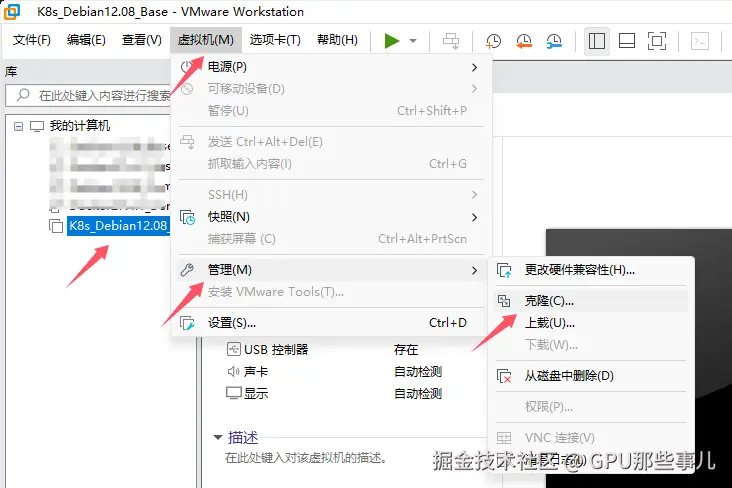The width and height of the screenshot is (732, 488).
Task: Open the snapshot manager wrench clock icon
Action: click(554, 41)
